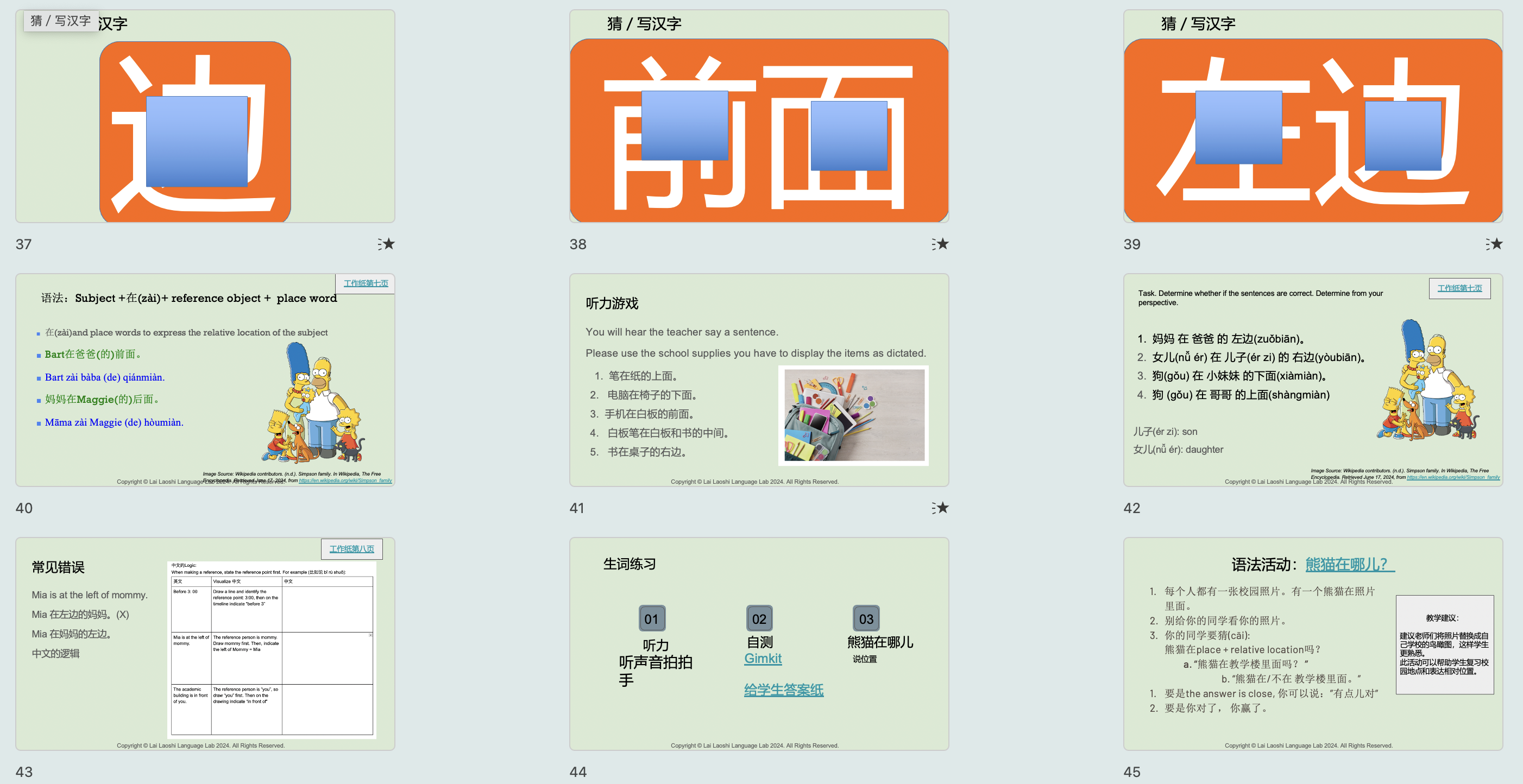Open the 熊猫在哪儿 hyperlink on slide 45
1523x784 pixels.
tap(1349, 564)
